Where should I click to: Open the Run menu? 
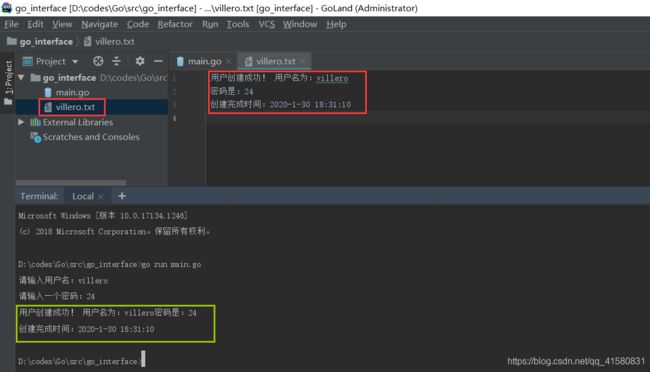[210, 24]
